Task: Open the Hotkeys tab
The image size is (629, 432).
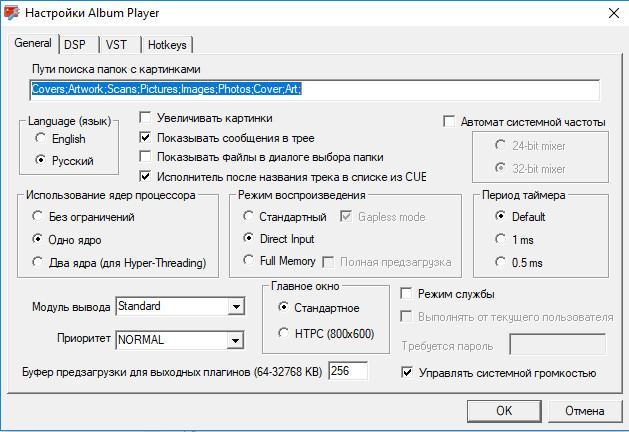Action: pyautogui.click(x=167, y=45)
